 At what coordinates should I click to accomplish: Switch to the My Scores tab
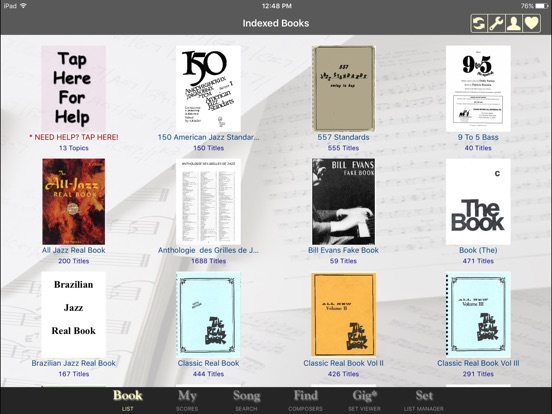point(187,400)
